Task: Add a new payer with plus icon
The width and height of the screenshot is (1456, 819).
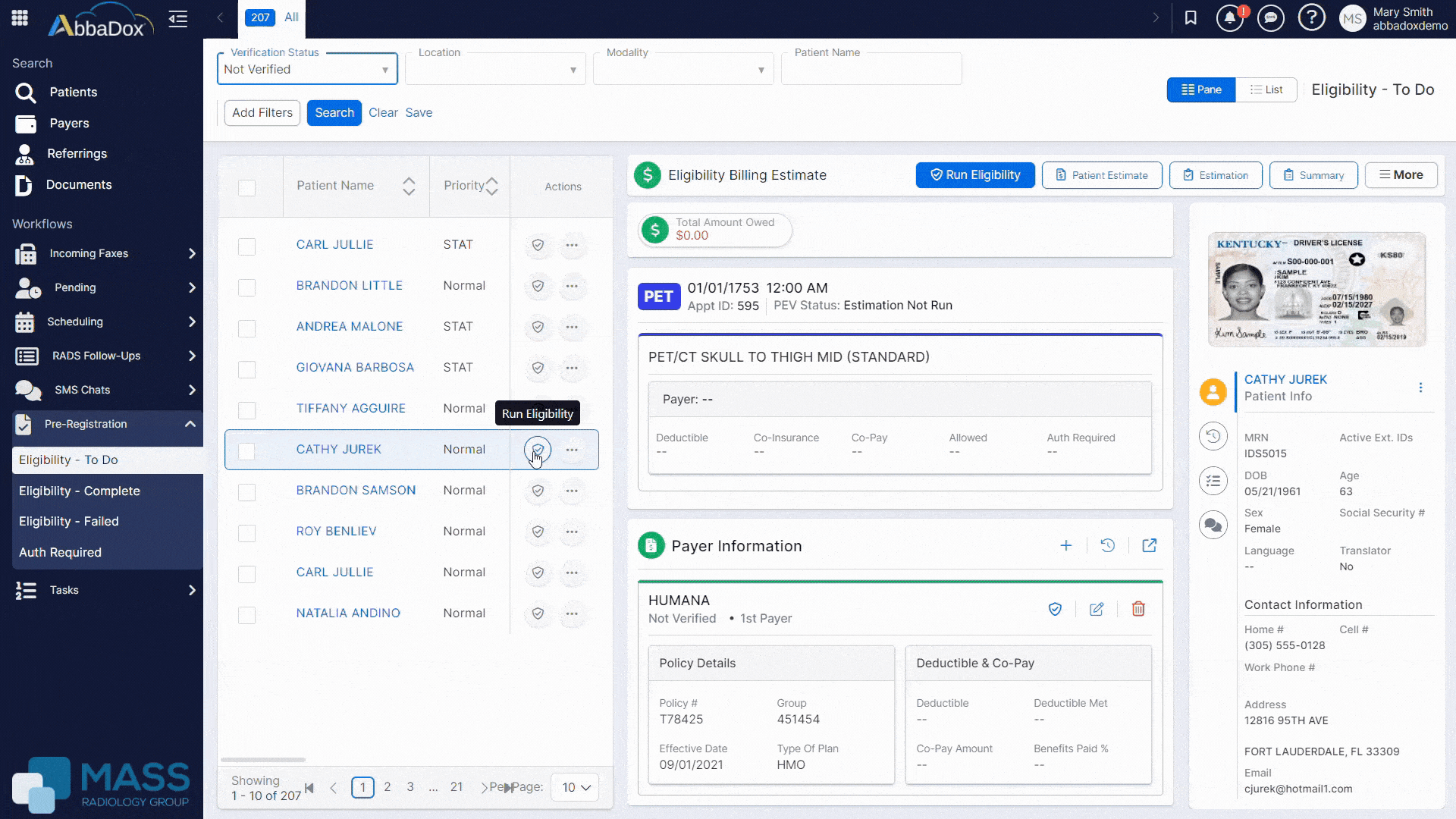Action: (x=1065, y=545)
